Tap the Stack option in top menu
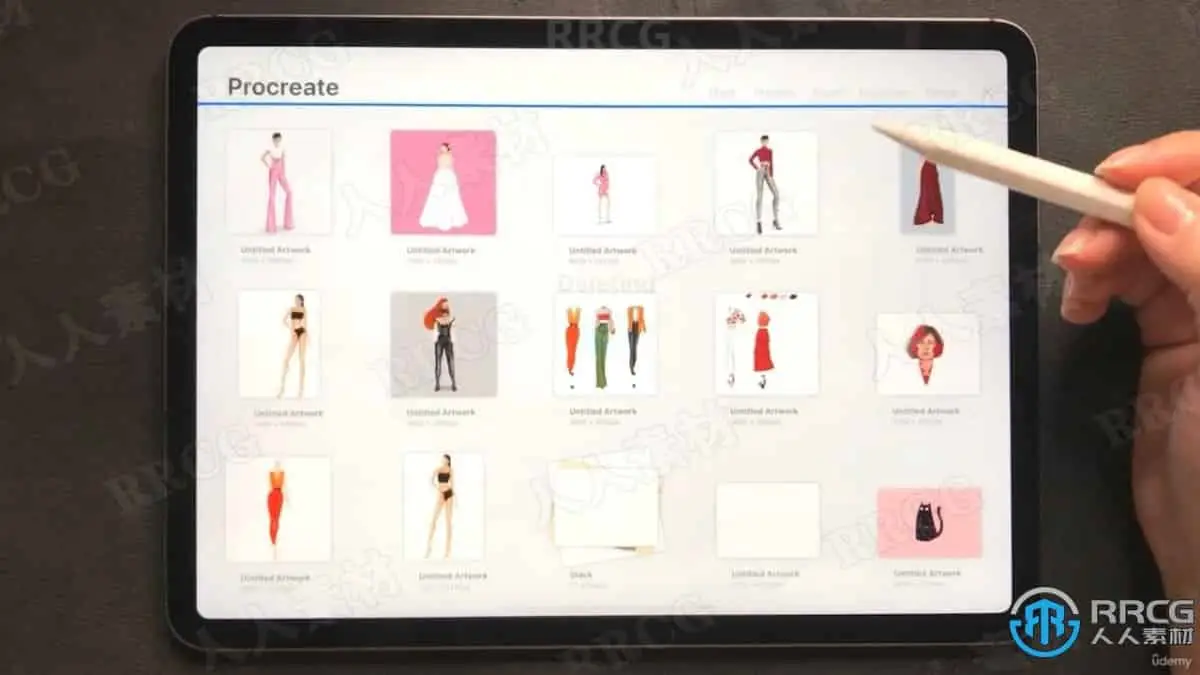This screenshot has height=675, width=1200. (722, 93)
